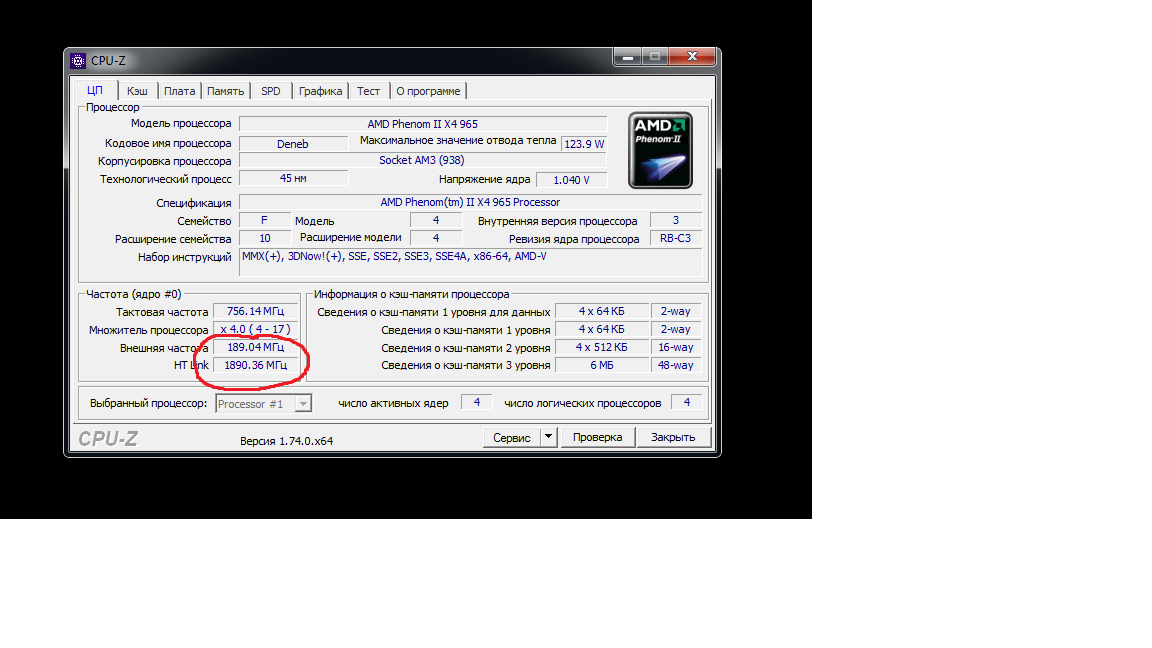Click the active cores count field
The image size is (1152, 648).
[477, 403]
